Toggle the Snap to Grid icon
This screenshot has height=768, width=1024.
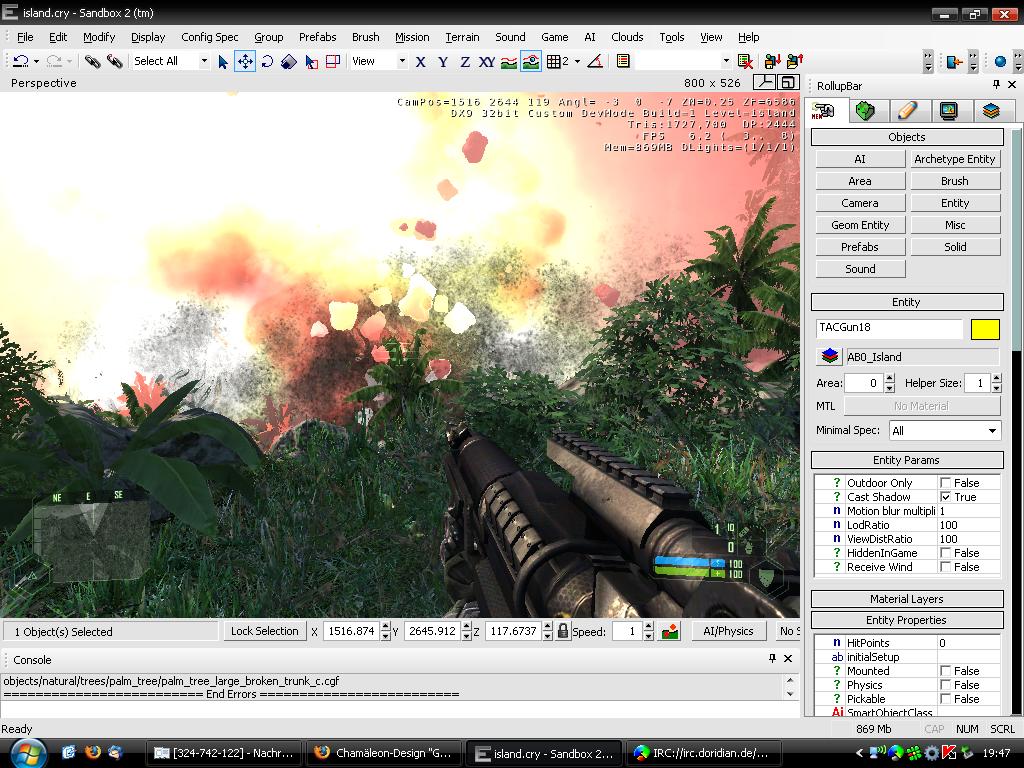point(554,61)
